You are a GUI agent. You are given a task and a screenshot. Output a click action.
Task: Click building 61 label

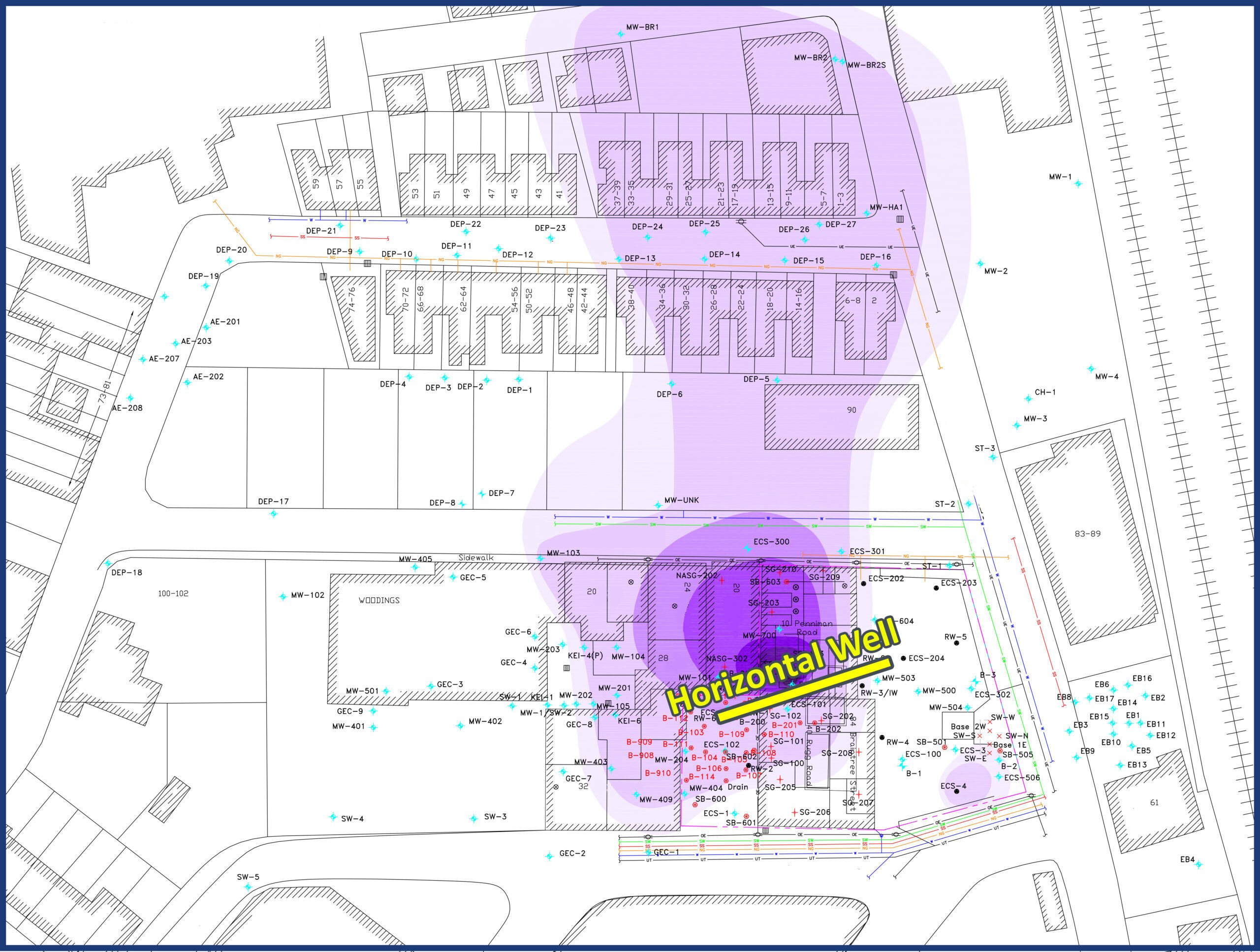(x=1154, y=802)
